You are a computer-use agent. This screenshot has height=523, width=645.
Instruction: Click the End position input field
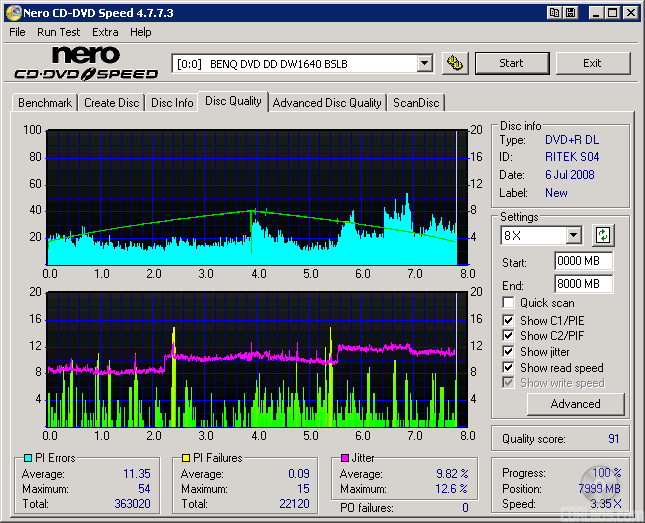click(583, 284)
